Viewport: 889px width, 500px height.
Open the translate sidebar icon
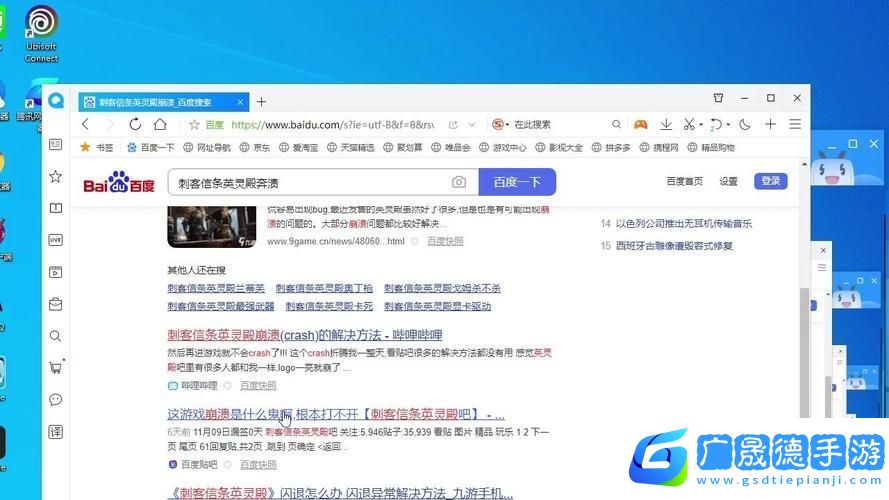coord(56,432)
